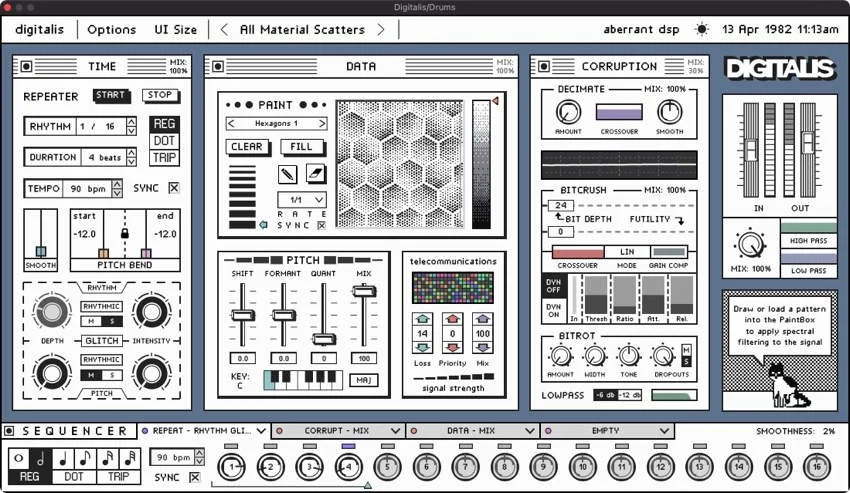The width and height of the screenshot is (850, 493).
Task: Go to previous preset with left chevron
Action: 224,29
